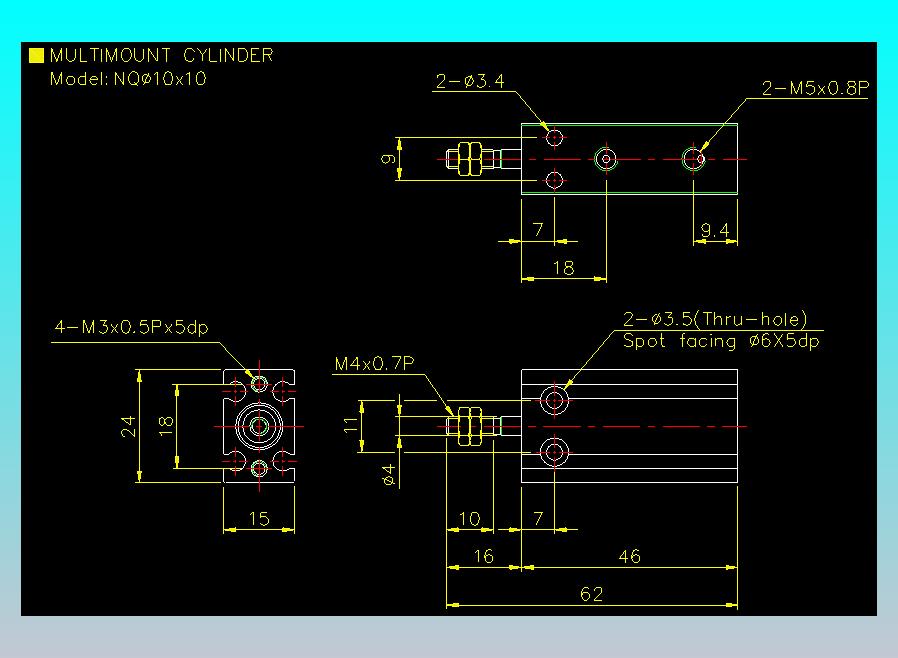This screenshot has width=898, height=658.
Task: Click the '24' height dimension
Action: click(128, 427)
